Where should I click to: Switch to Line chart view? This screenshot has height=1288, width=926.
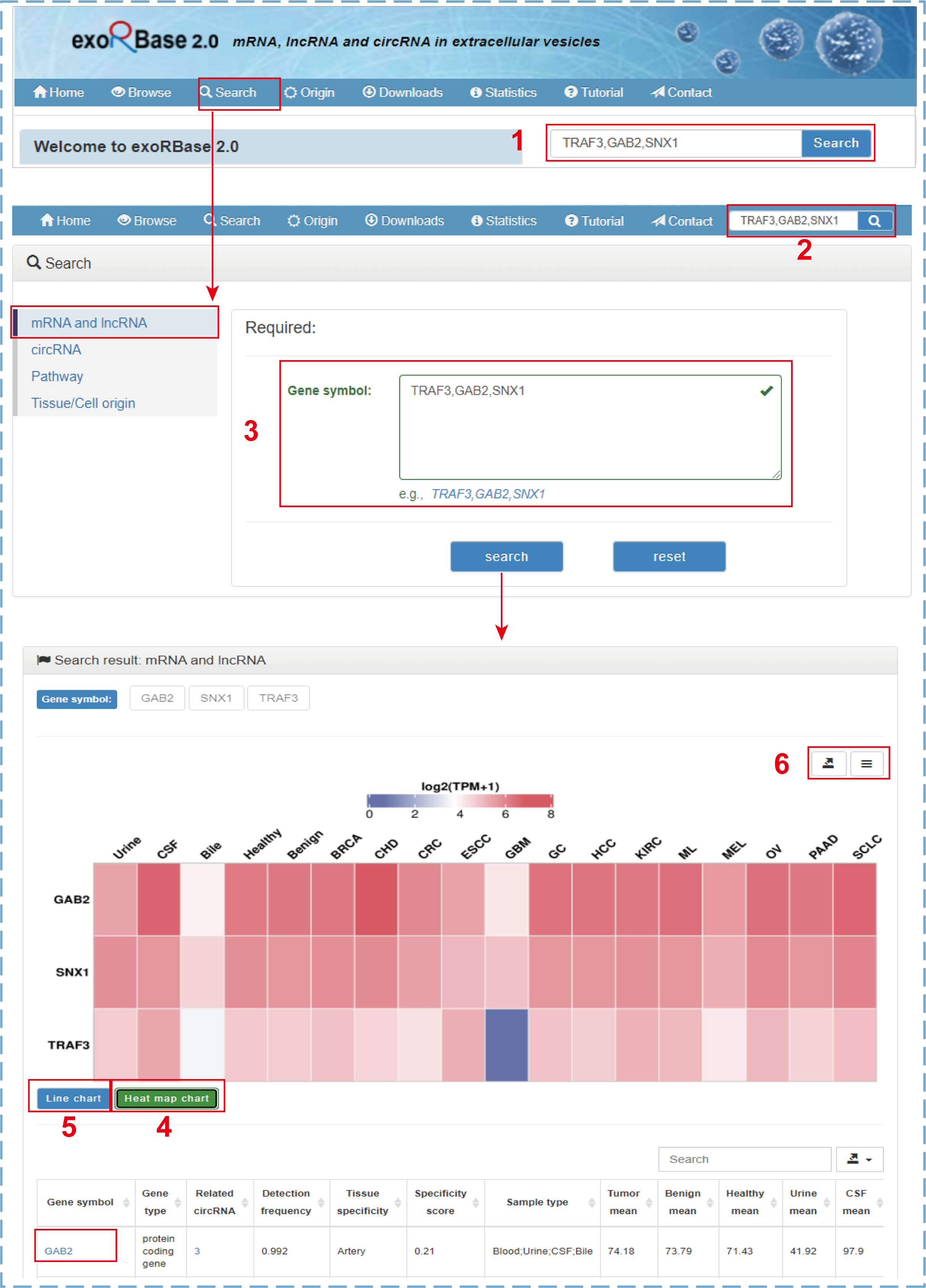pos(73,1098)
